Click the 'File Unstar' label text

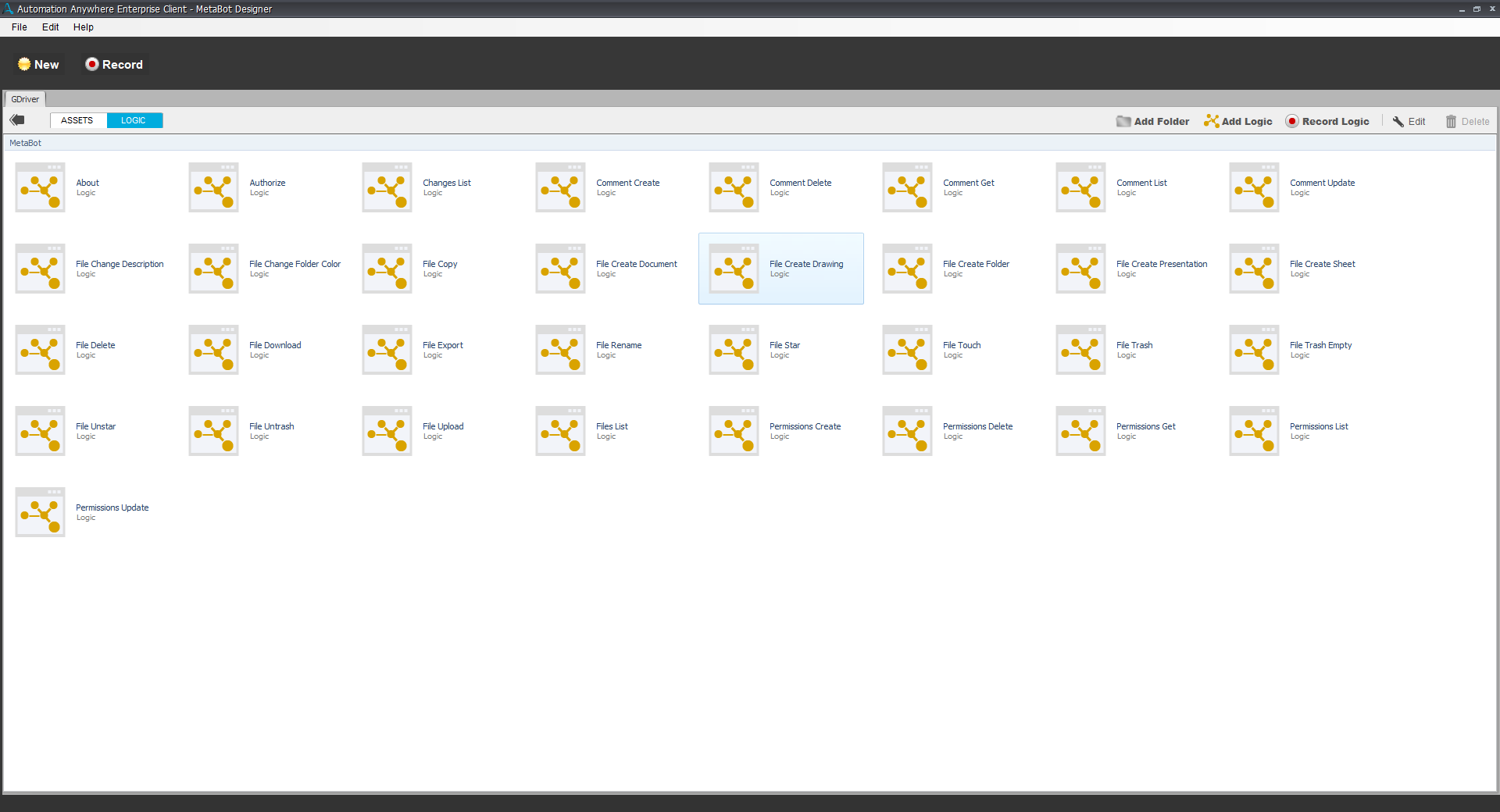tap(95, 426)
